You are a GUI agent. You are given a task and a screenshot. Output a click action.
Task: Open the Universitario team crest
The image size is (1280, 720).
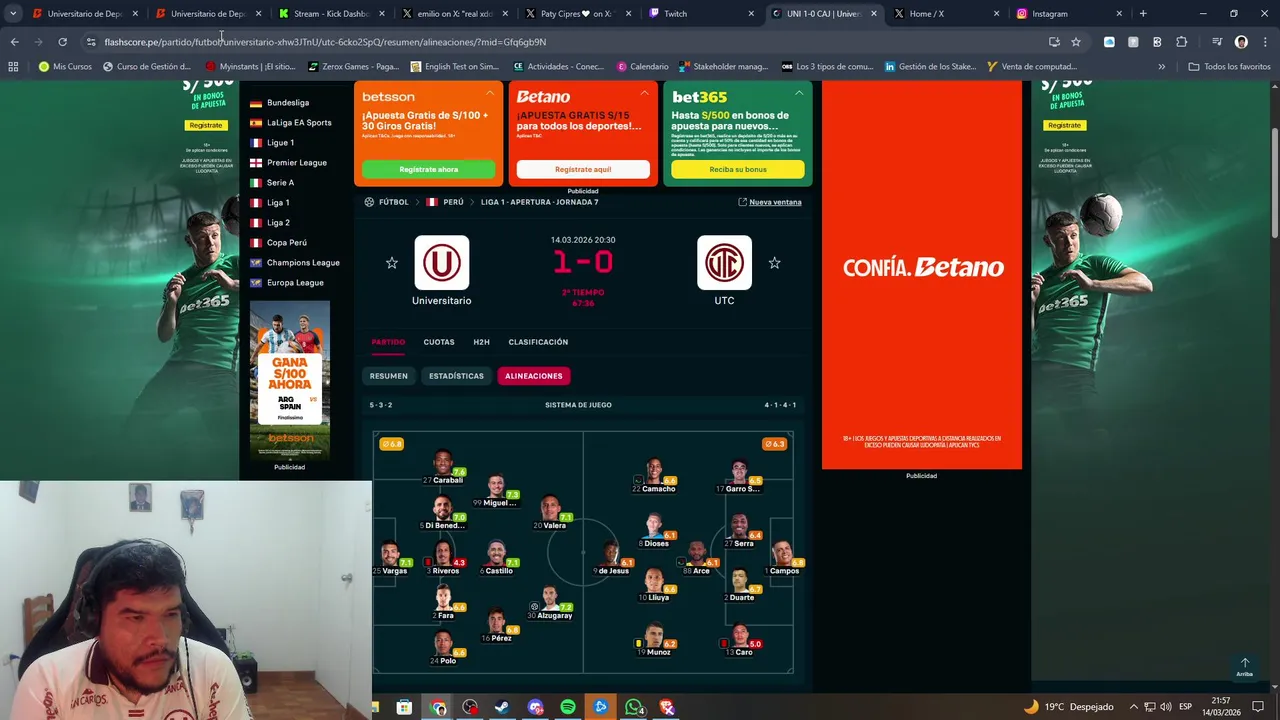[441, 262]
